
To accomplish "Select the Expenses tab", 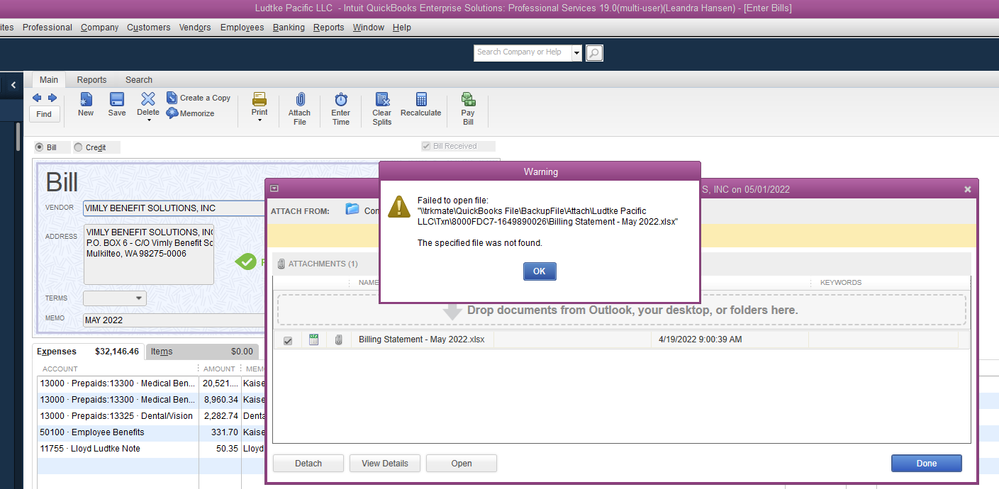I will 89,351.
